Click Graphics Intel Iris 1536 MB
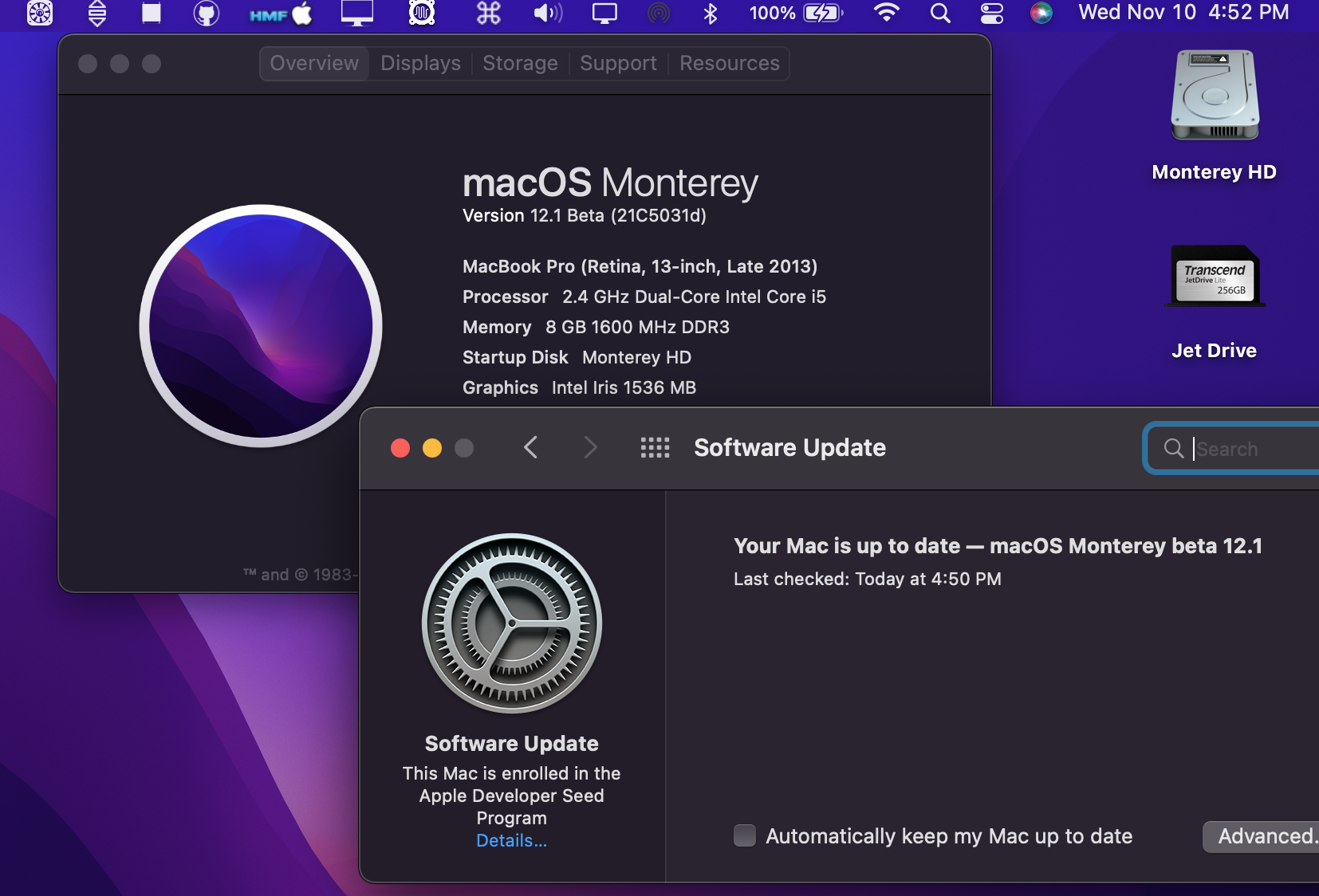Viewport: 1319px width, 896px height. click(579, 387)
